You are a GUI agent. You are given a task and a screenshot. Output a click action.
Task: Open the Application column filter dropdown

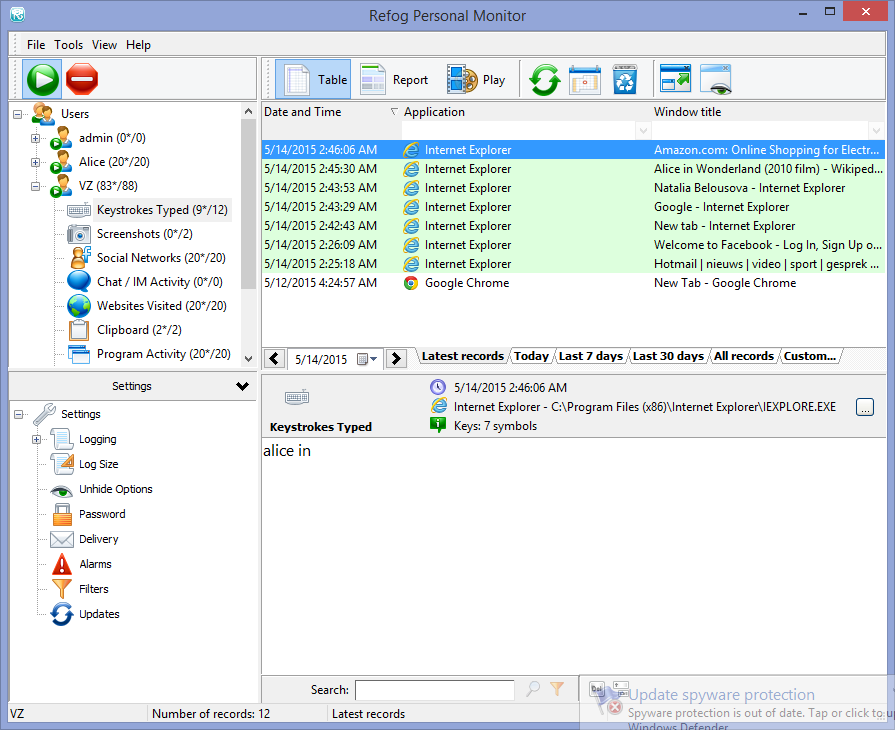[643, 131]
